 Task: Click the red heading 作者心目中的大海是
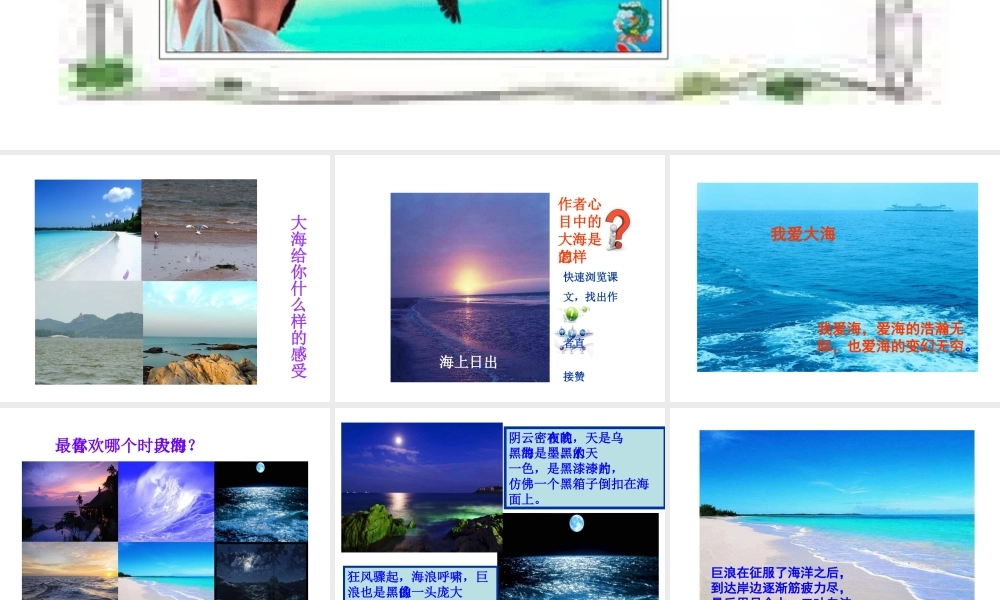(x=580, y=230)
